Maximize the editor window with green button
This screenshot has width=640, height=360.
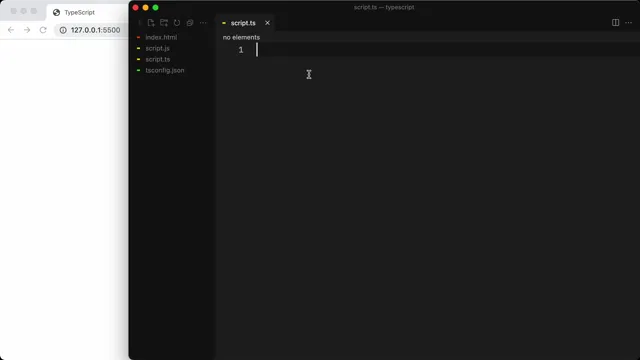[156, 7]
